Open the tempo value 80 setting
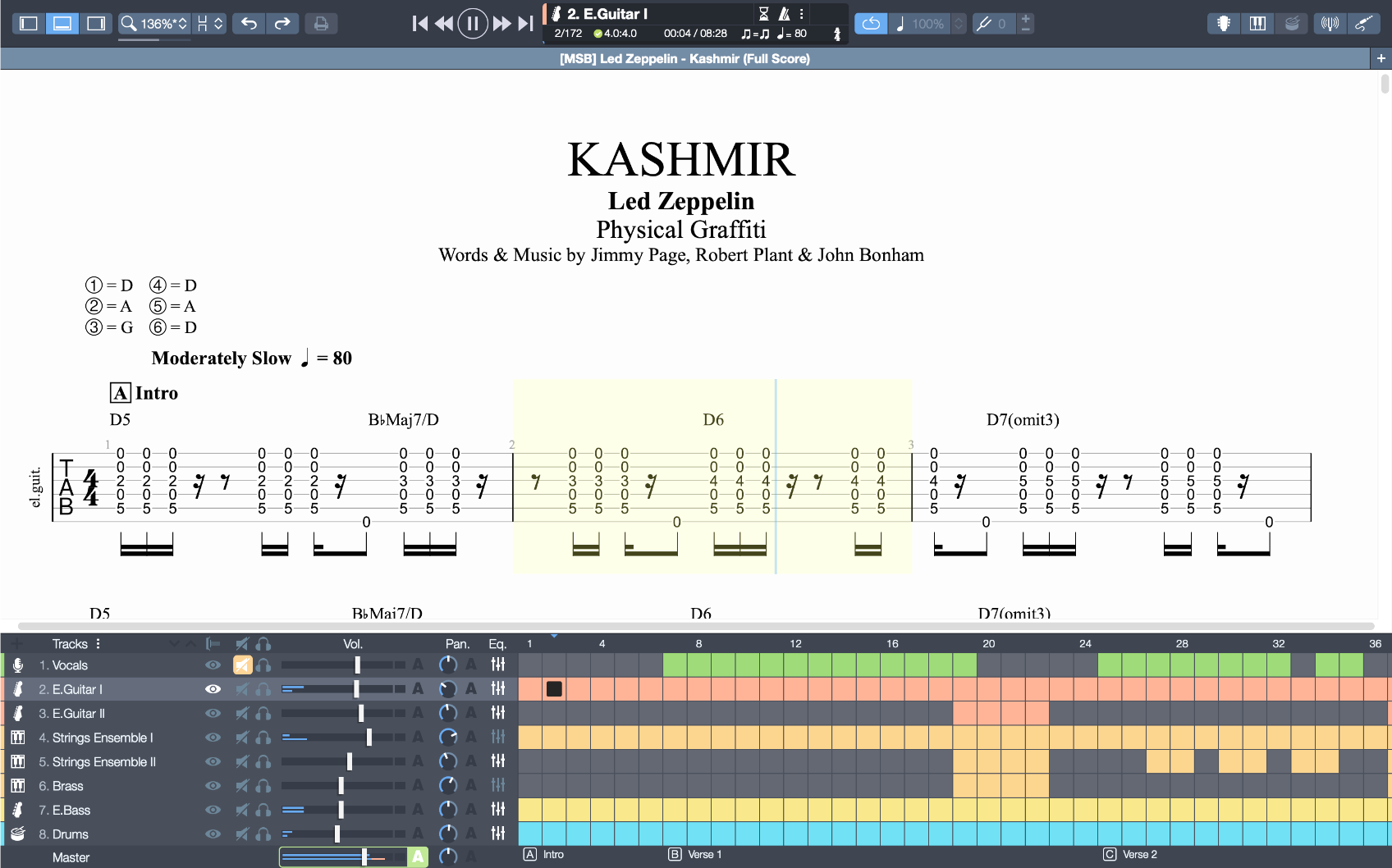1392x868 pixels. click(x=792, y=34)
